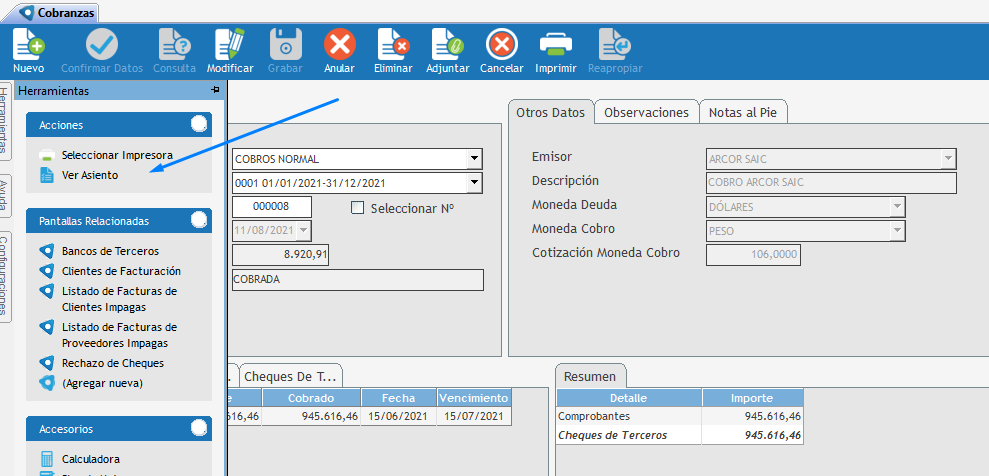Open the Calculadora accessory
Viewport: 989px width, 476px height.
(x=90, y=459)
